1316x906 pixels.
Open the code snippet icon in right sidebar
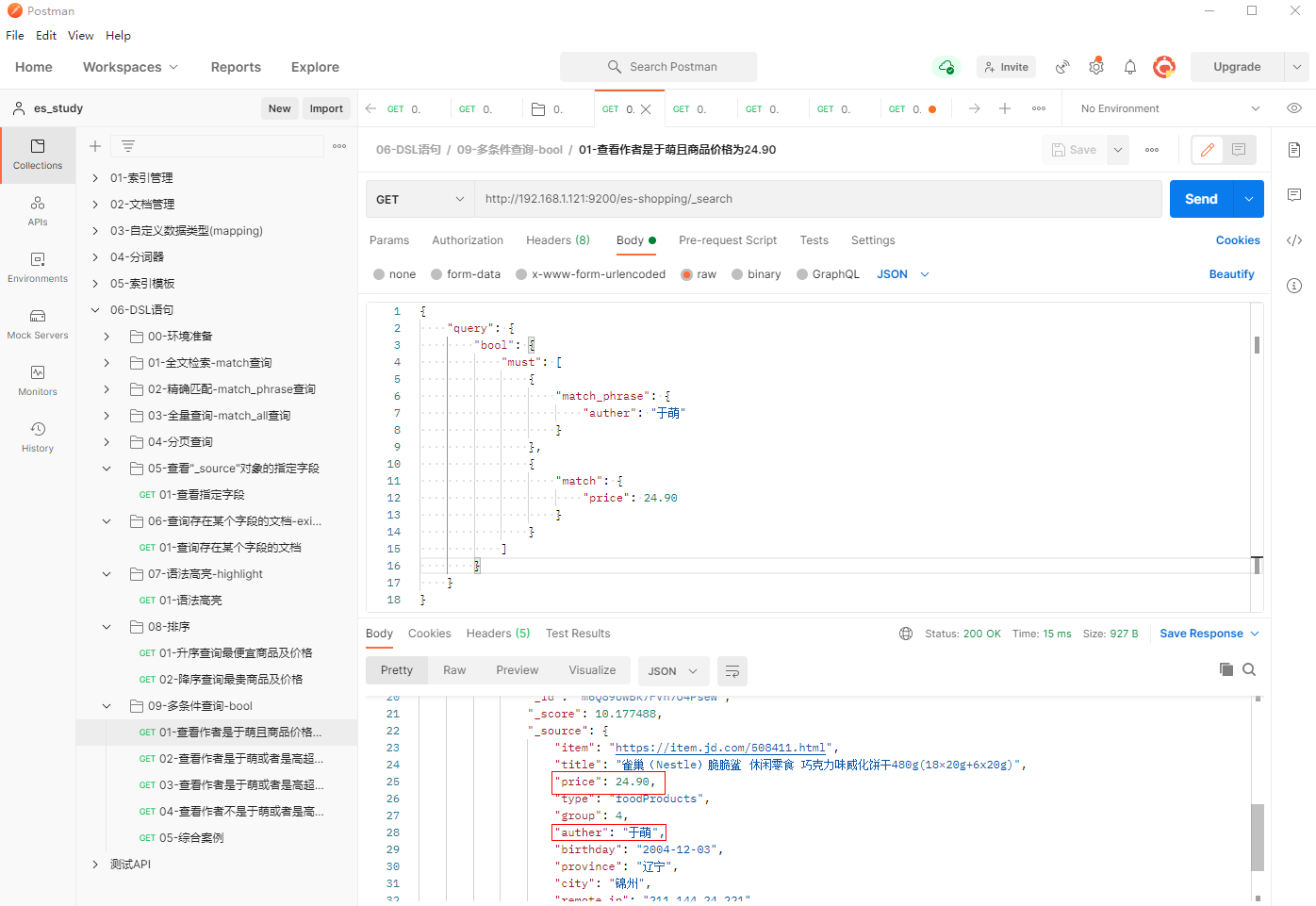click(x=1293, y=240)
